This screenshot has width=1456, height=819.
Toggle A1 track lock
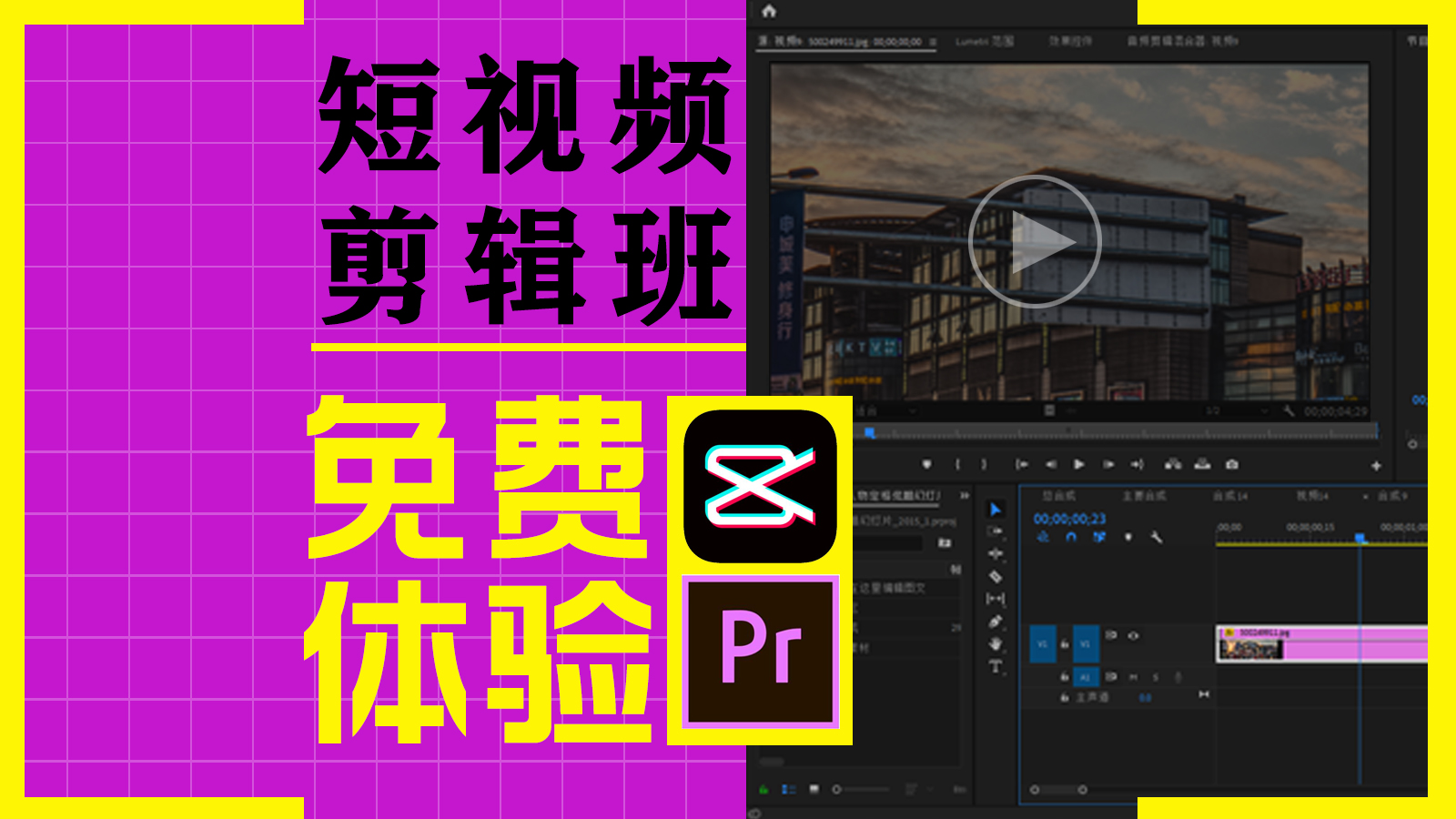pyautogui.click(x=1065, y=677)
